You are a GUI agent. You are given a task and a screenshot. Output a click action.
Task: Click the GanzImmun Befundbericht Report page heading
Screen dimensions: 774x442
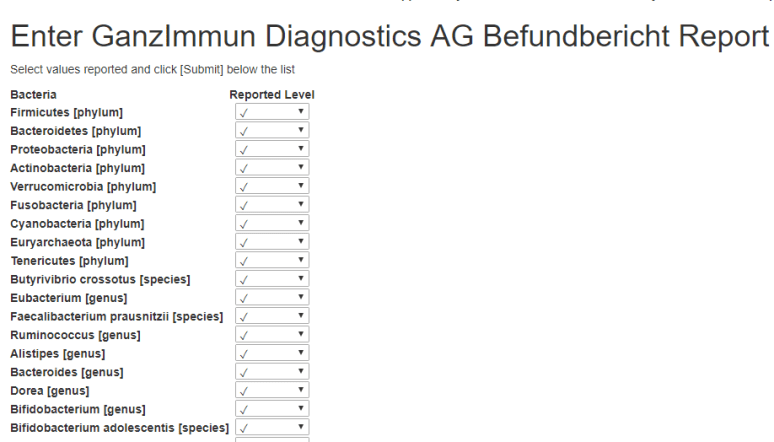coord(389,38)
